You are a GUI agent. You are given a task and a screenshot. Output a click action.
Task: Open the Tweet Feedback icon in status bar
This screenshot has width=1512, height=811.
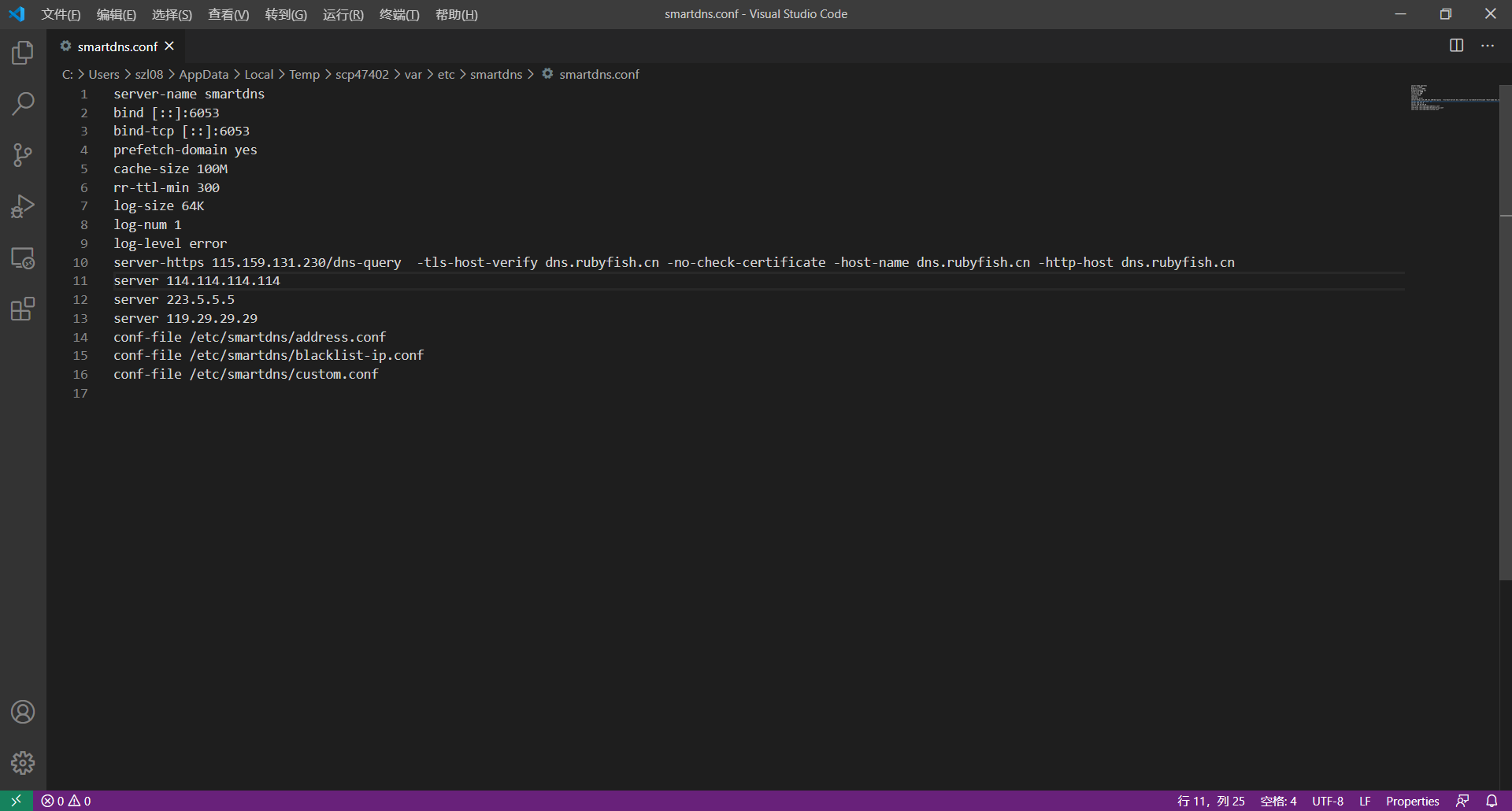[1462, 801]
